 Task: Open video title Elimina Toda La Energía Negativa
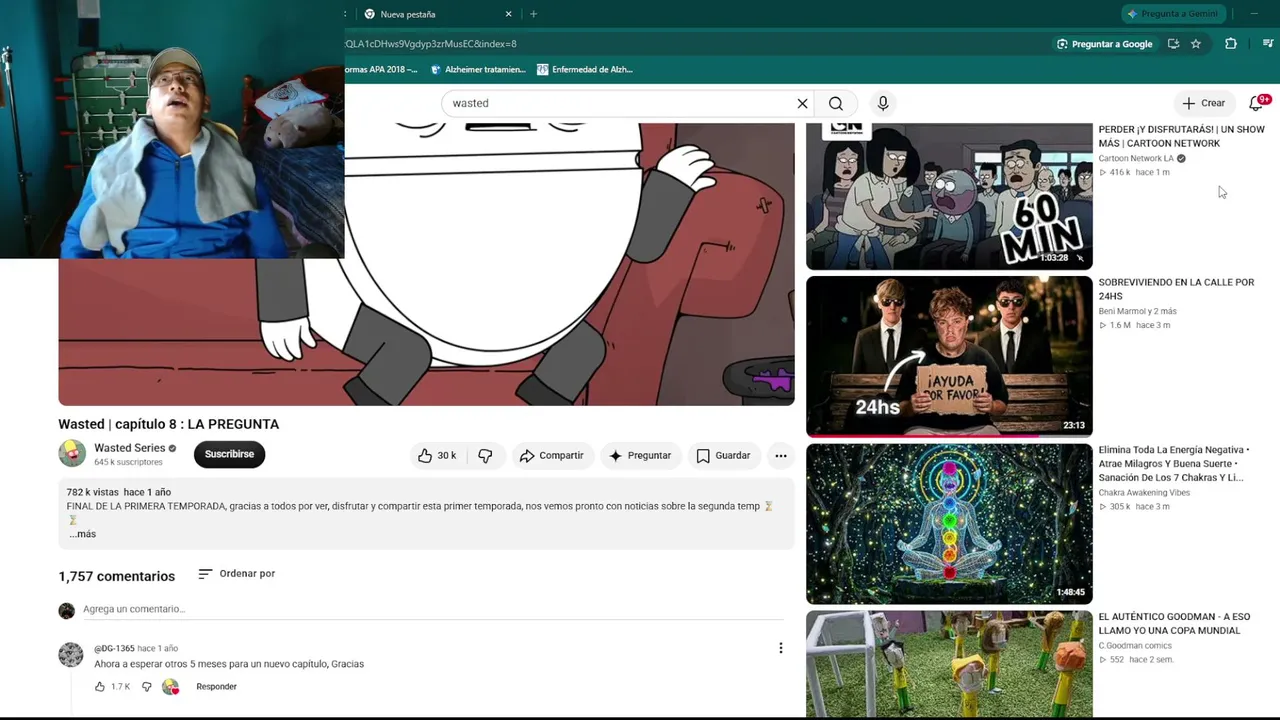[1174, 464]
